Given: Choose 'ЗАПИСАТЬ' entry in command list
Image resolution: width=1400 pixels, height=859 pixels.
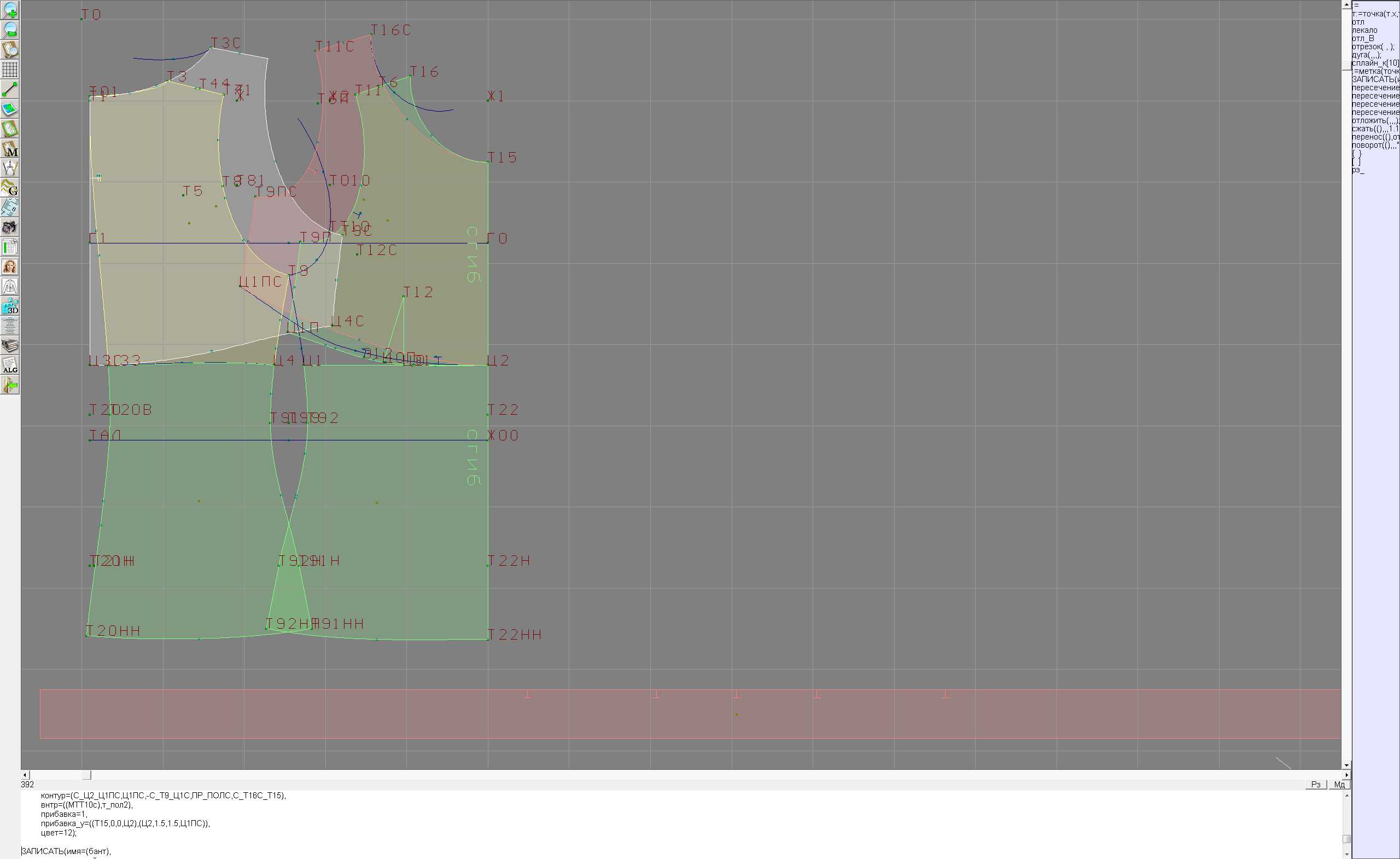Looking at the screenshot, I should [x=1375, y=79].
